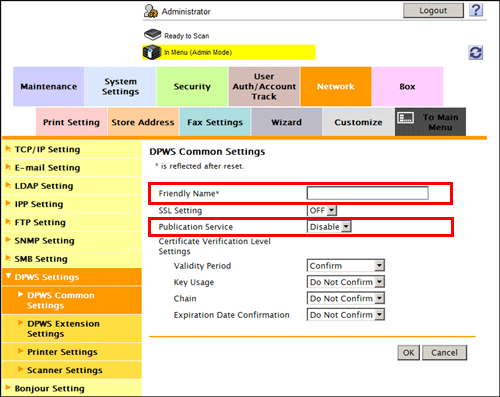Open the Key Usage dropdown
The height and width of the screenshot is (397, 500).
(x=346, y=282)
